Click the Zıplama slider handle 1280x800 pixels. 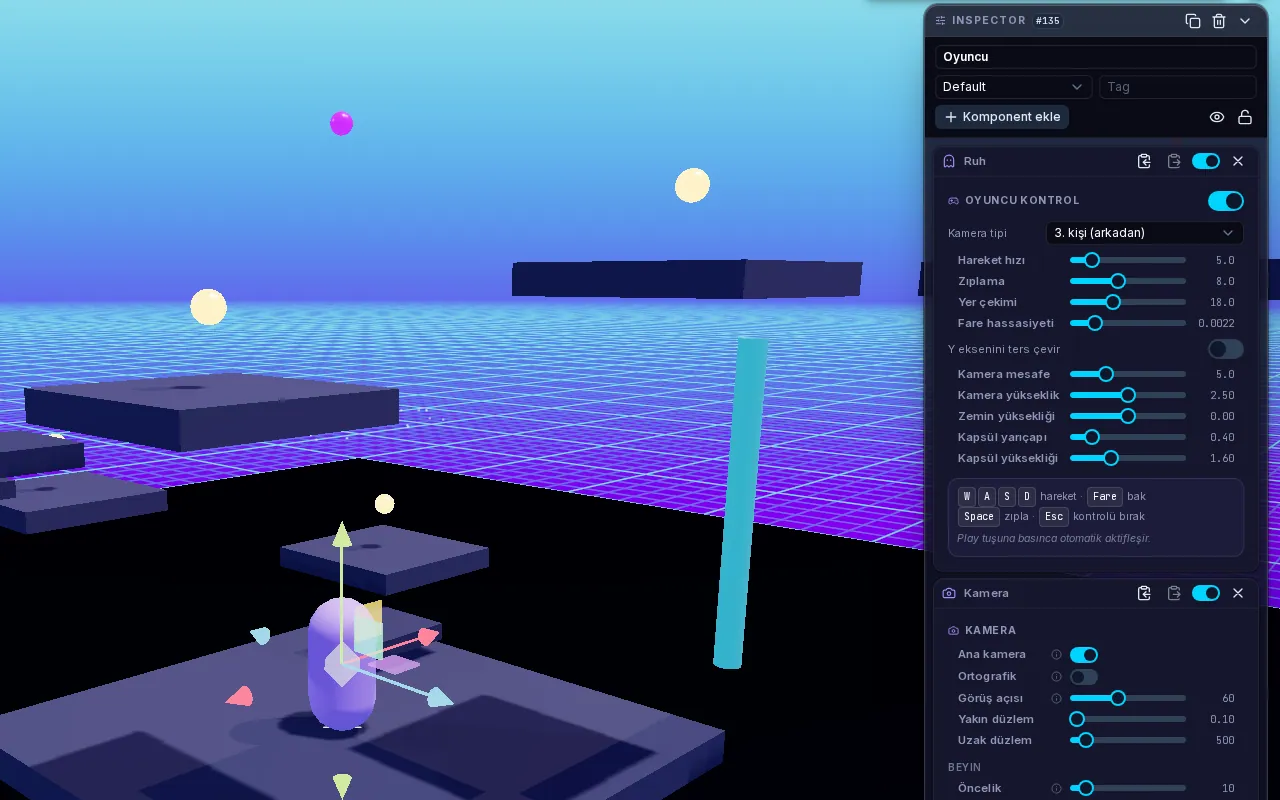click(1118, 281)
